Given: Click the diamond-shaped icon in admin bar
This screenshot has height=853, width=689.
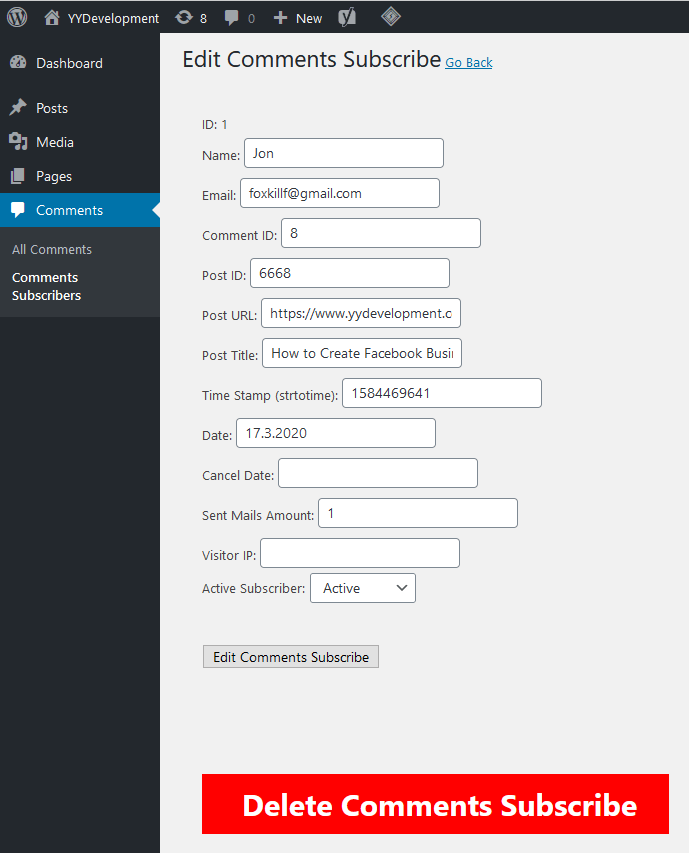Looking at the screenshot, I should point(390,17).
